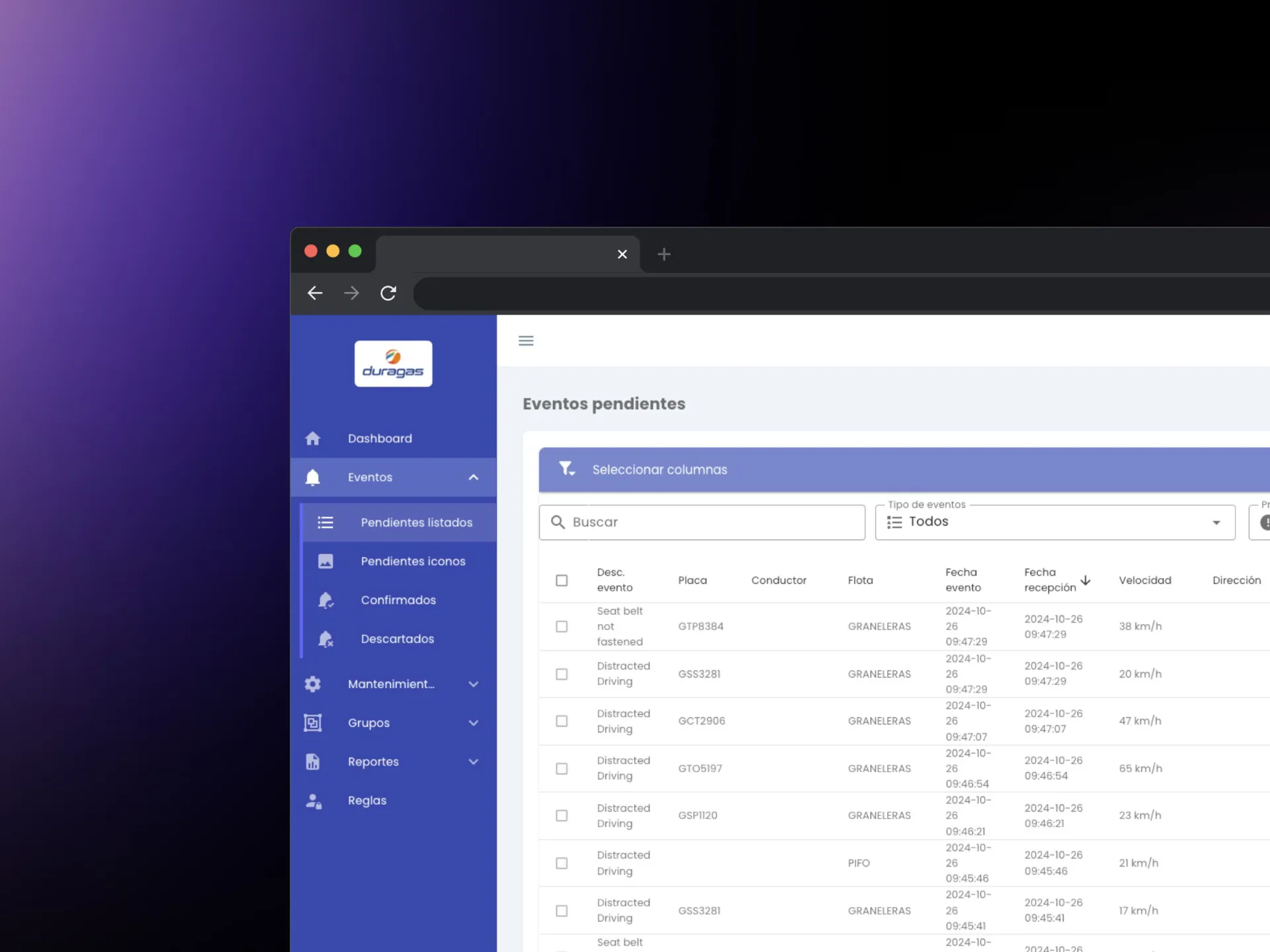Screen dimensions: 1270x952
Task: Click the Duragas logo
Action: [x=393, y=363]
